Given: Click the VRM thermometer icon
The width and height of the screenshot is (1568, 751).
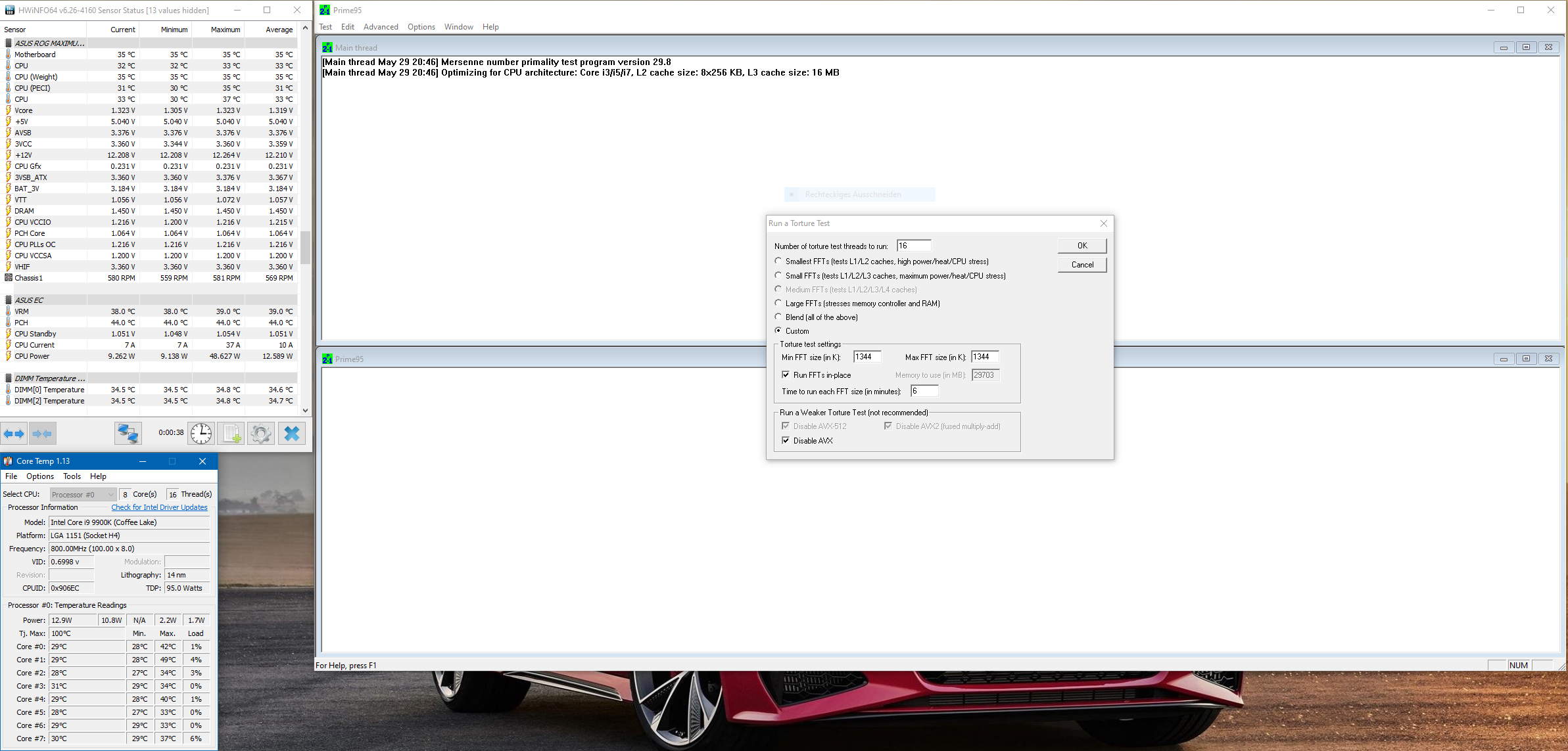Looking at the screenshot, I should click(x=9, y=311).
